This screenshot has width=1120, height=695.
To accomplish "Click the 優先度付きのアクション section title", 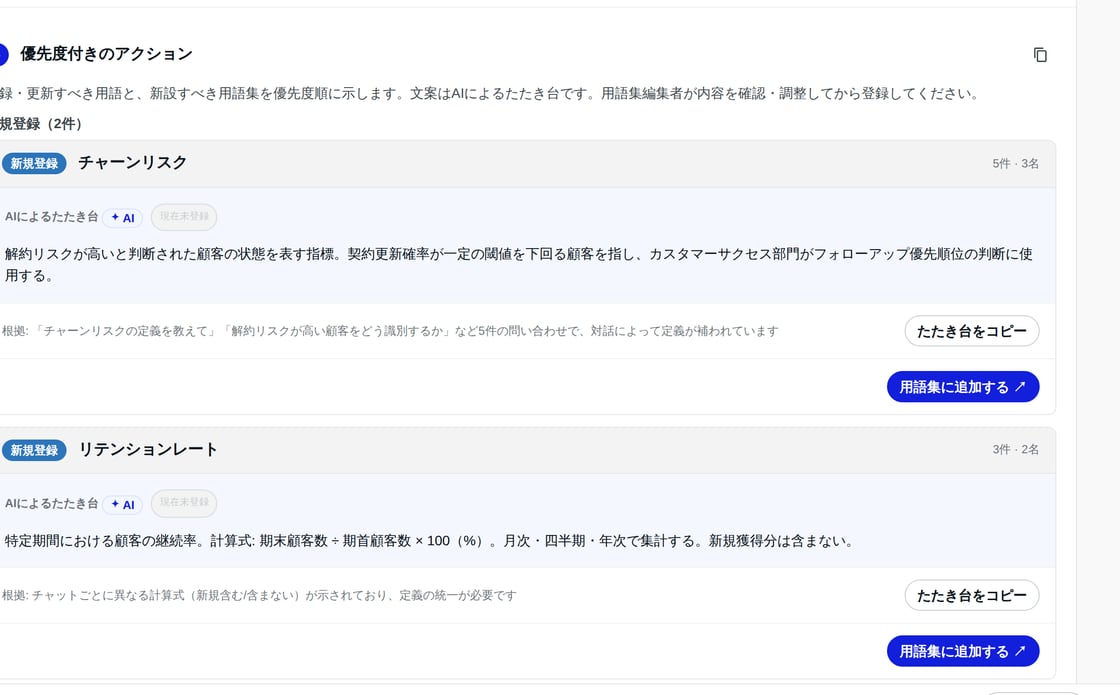I will click(x=106, y=54).
